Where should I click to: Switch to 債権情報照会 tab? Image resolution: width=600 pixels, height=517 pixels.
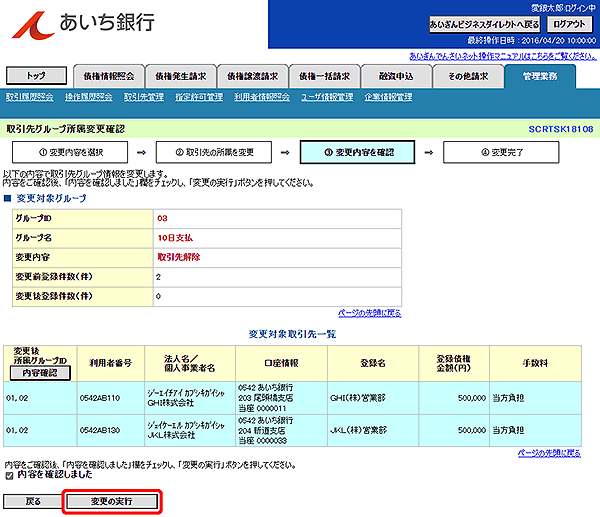click(107, 76)
